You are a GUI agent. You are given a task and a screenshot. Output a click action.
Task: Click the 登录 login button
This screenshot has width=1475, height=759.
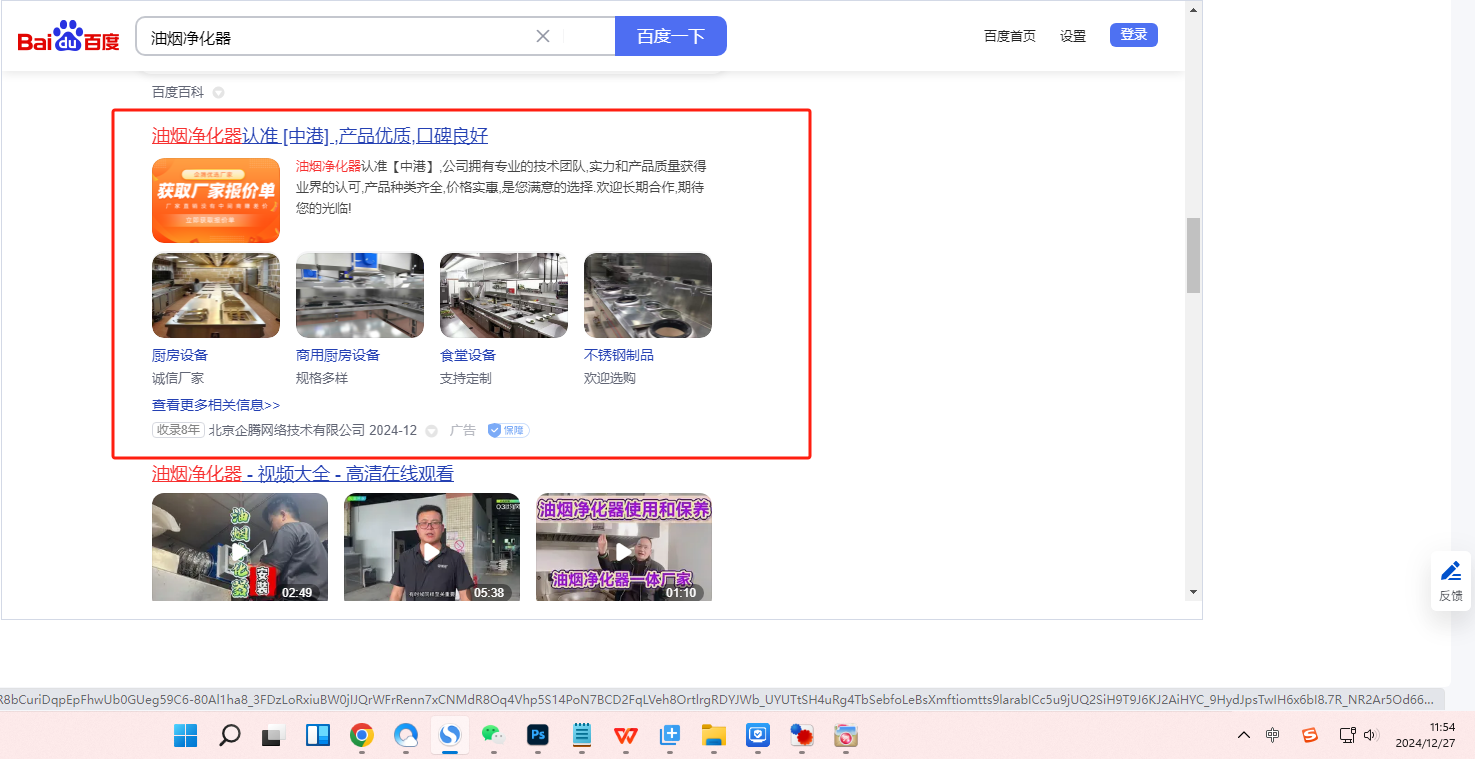pyautogui.click(x=1133, y=35)
